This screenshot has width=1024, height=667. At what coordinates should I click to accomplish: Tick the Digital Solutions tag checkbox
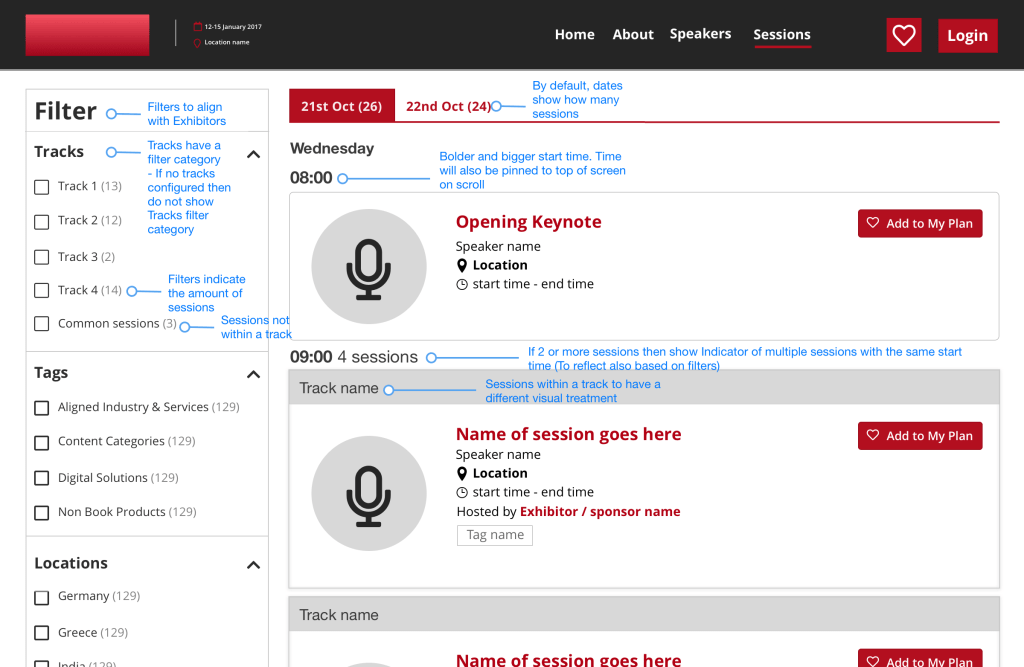click(x=42, y=478)
